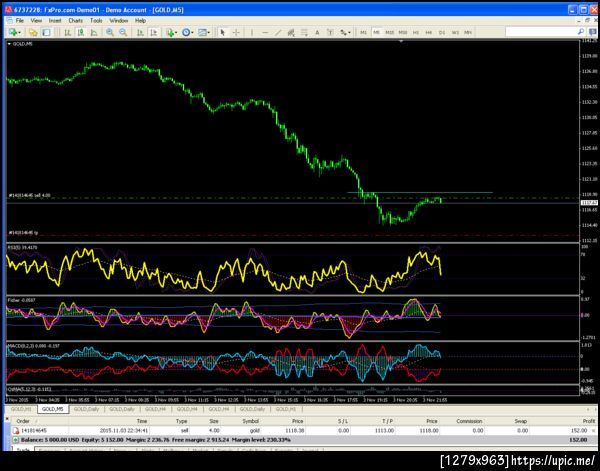Toggle Chart Shift on the chart toolbar

tap(153, 33)
